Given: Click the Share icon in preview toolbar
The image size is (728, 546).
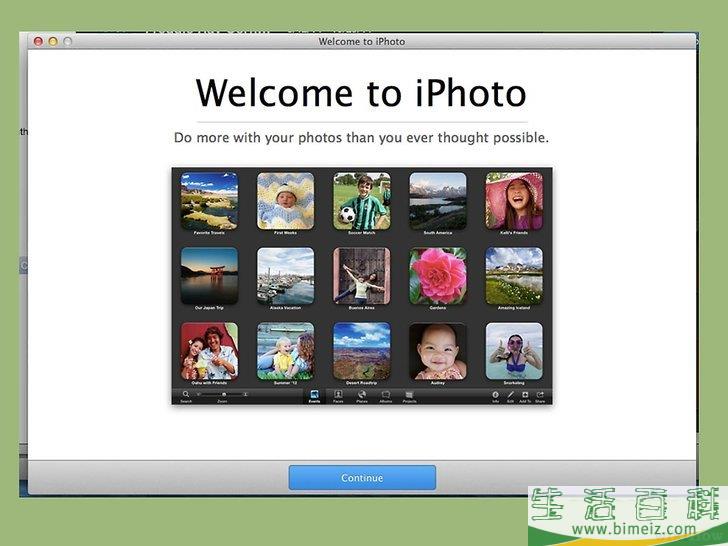Looking at the screenshot, I should pyautogui.click(x=540, y=395).
